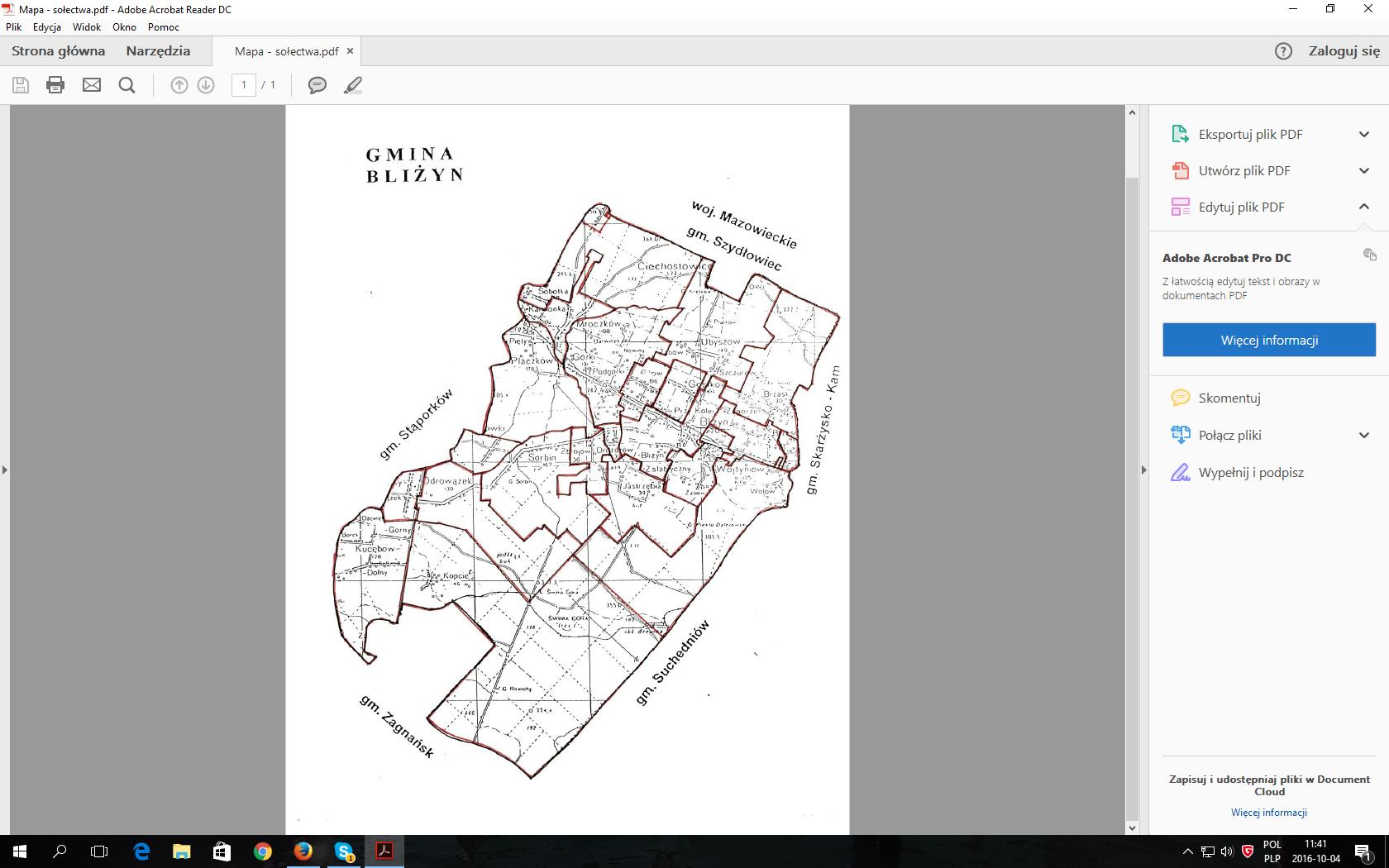1389x868 pixels.
Task: Launch Google Chrome from taskbar
Action: click(x=262, y=851)
